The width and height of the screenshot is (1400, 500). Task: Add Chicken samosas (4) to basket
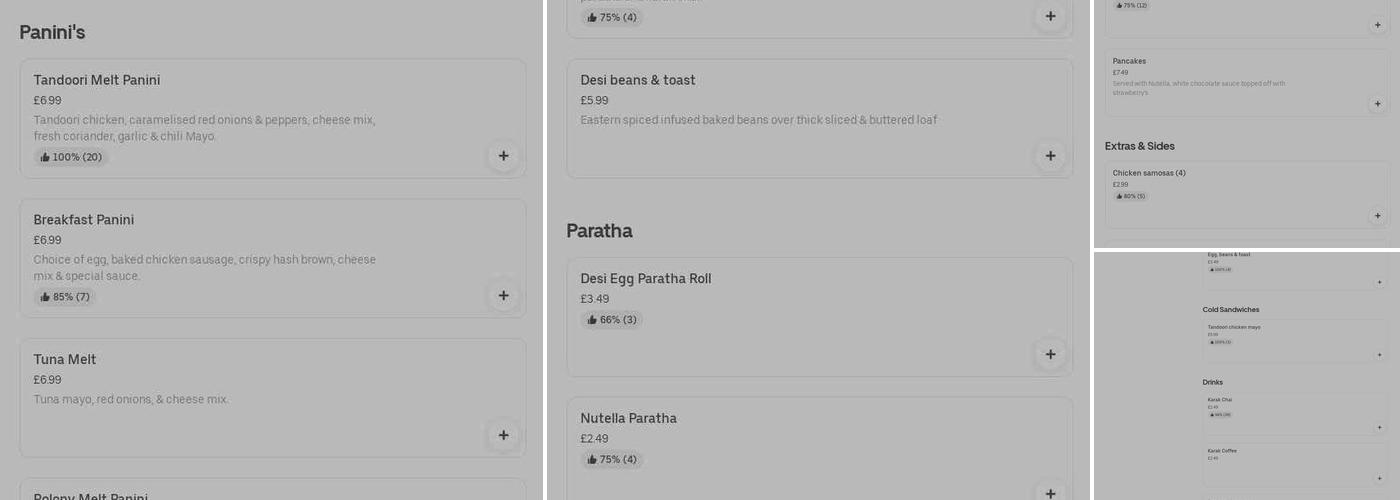pos(1377,216)
